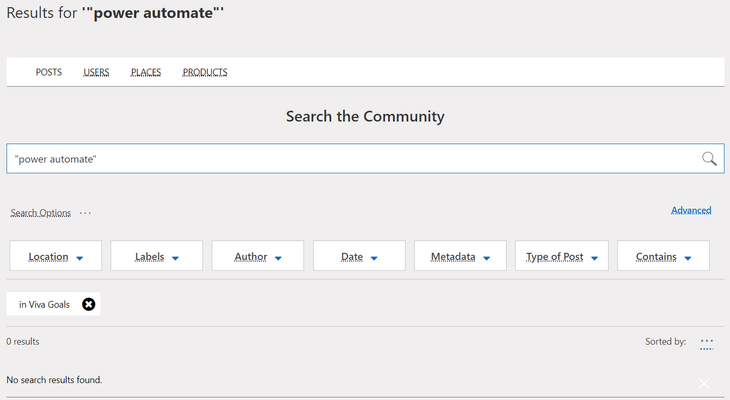The width and height of the screenshot is (730, 400).
Task: Open the Sorted by options ellipsis
Action: tap(706, 342)
